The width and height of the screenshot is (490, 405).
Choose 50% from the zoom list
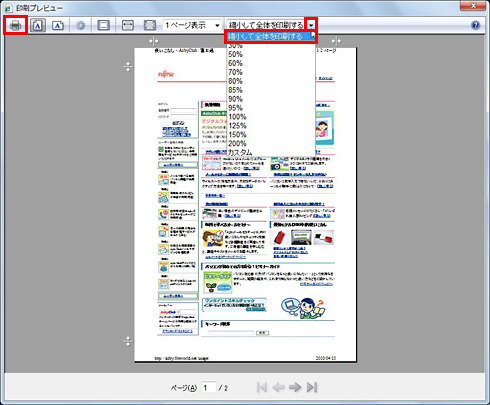click(x=235, y=54)
